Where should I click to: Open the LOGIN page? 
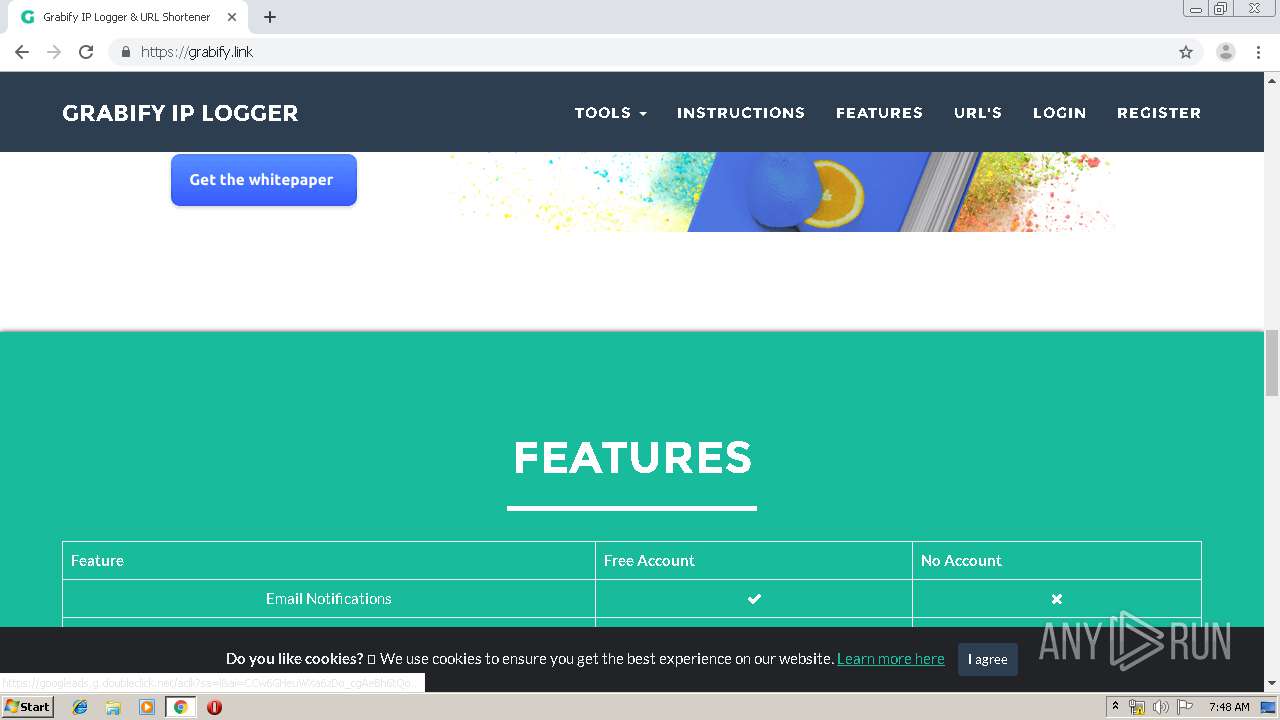1059,113
